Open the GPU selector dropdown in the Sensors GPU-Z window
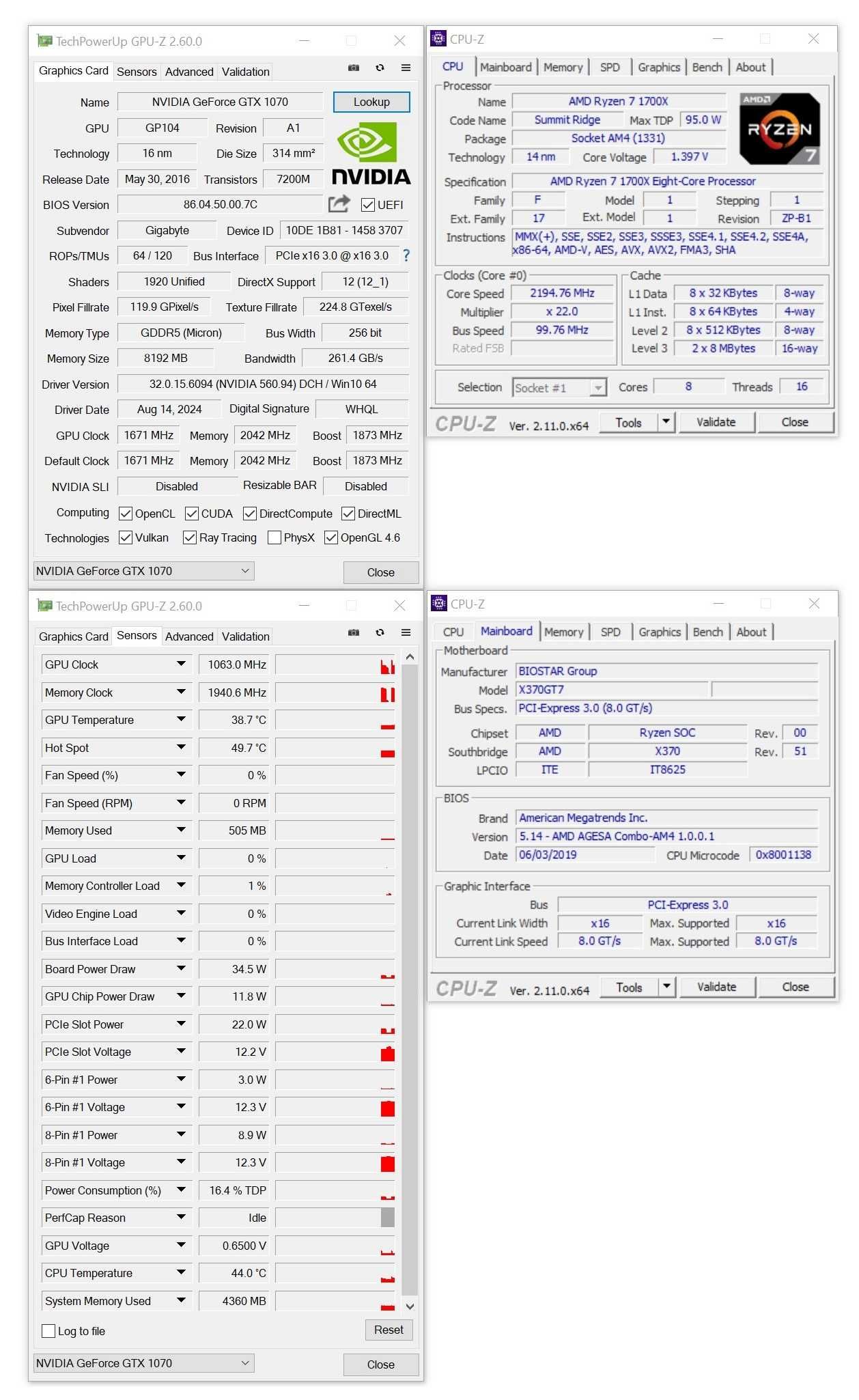Screen dimensions: 859x1400 point(144,1363)
